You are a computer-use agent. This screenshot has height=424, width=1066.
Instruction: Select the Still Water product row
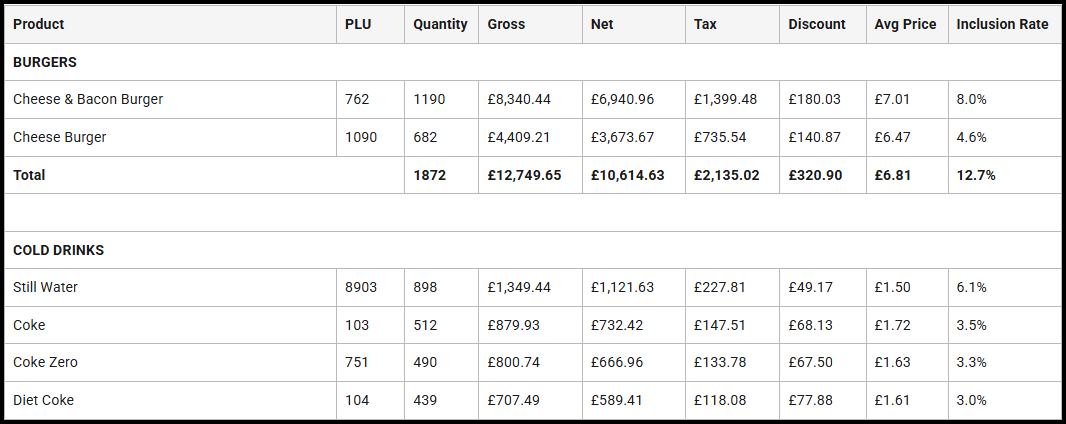point(46,288)
